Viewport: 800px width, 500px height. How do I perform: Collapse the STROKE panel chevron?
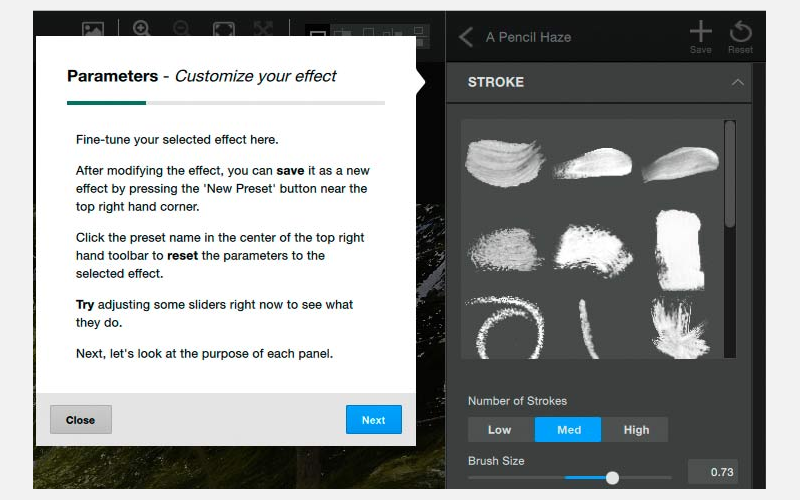737,82
